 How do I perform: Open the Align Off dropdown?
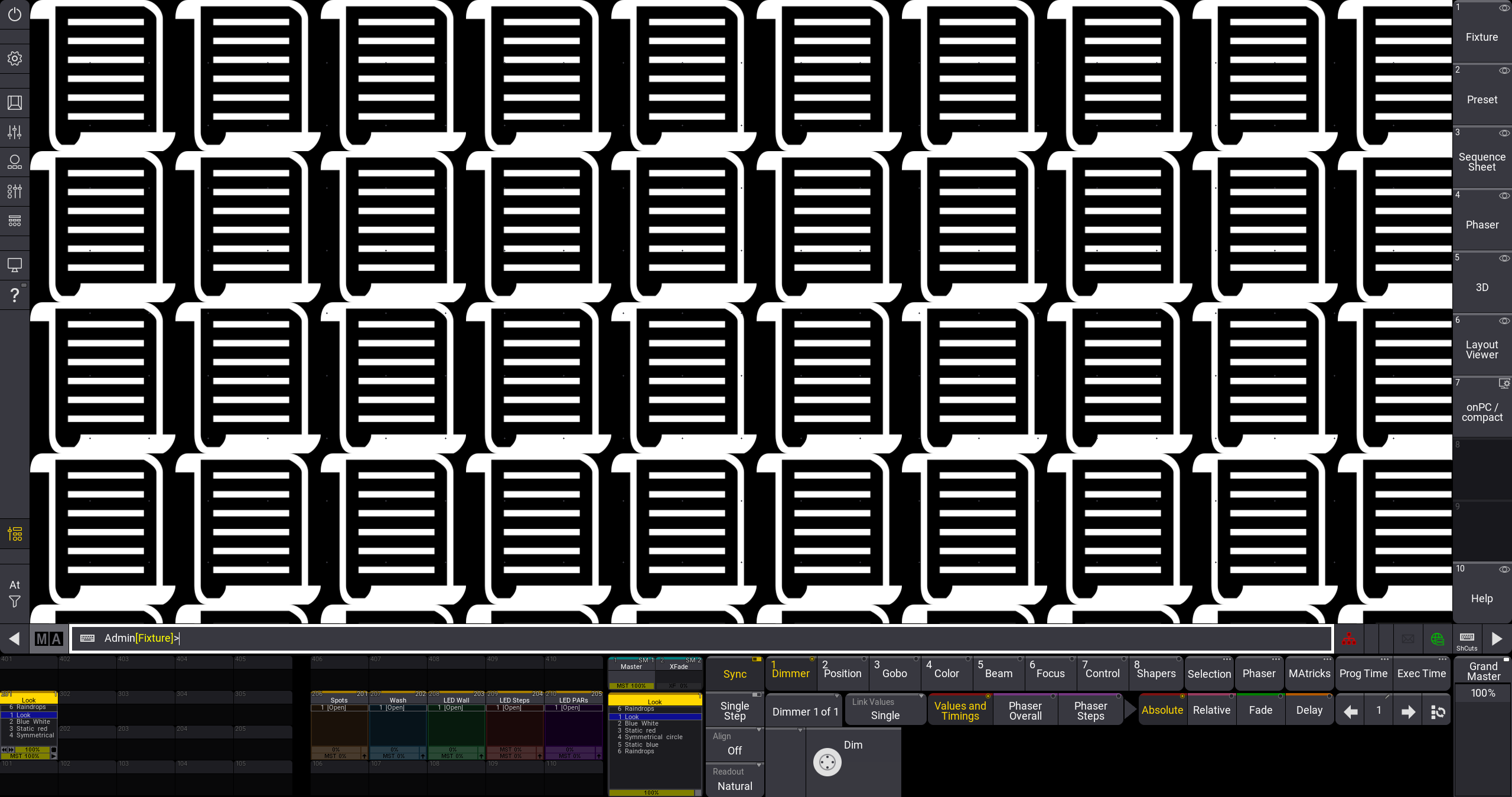point(735,744)
